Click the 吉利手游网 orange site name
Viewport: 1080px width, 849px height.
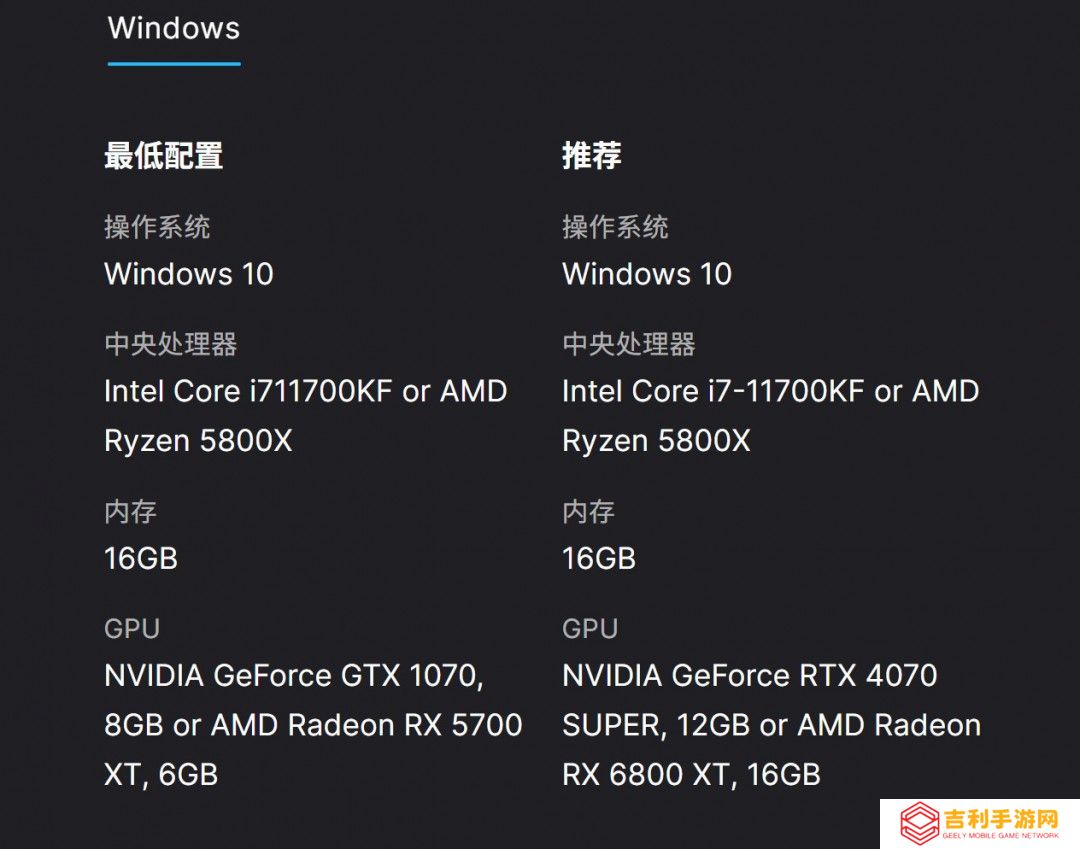pyautogui.click(x=1000, y=819)
